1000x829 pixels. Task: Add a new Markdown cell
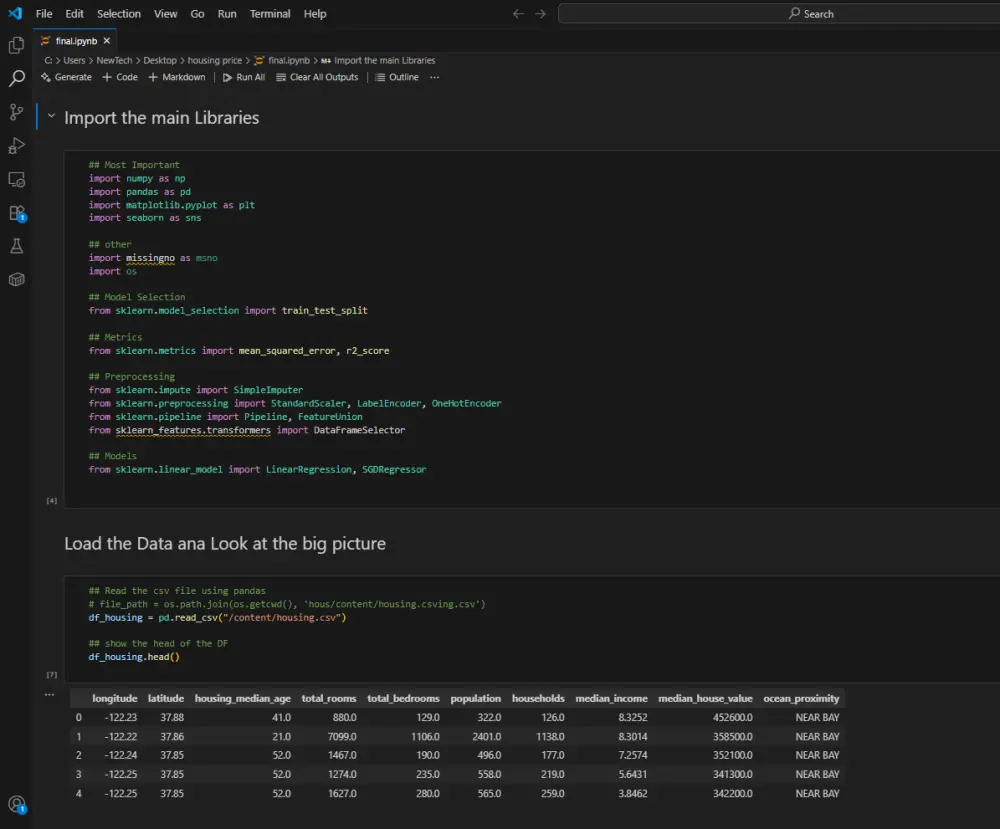click(176, 77)
